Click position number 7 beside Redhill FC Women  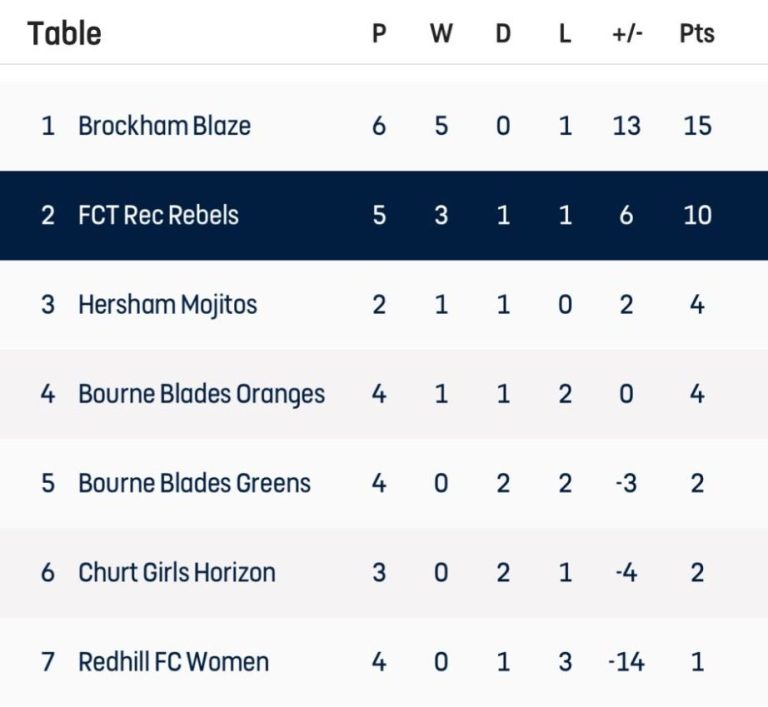pyautogui.click(x=48, y=662)
